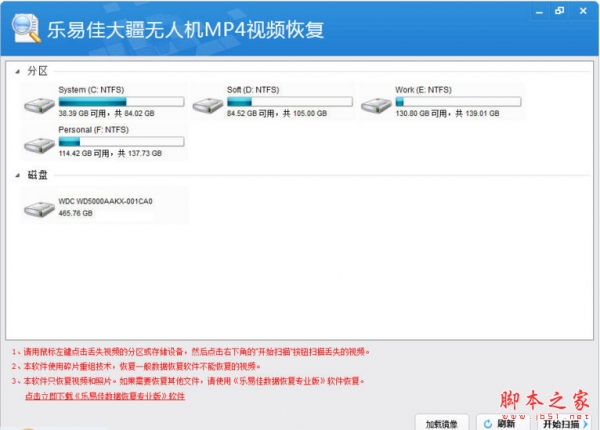This screenshot has width=600, height=430.
Task: Select the 'Personal (F: NTFS)' label
Action: 93,130
